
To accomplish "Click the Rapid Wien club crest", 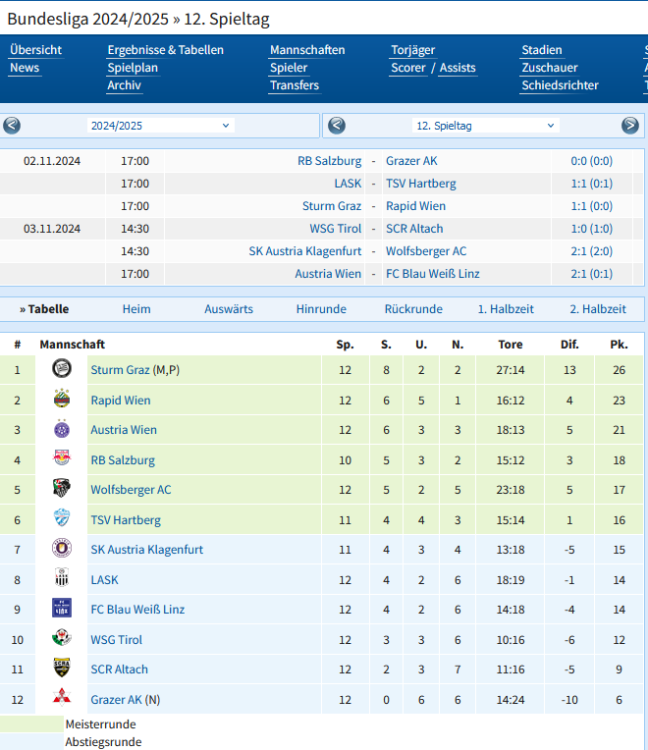I will coord(62,400).
